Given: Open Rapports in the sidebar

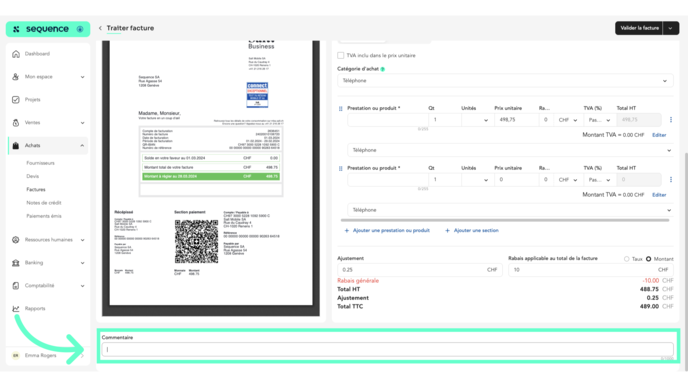Looking at the screenshot, I should 35,308.
